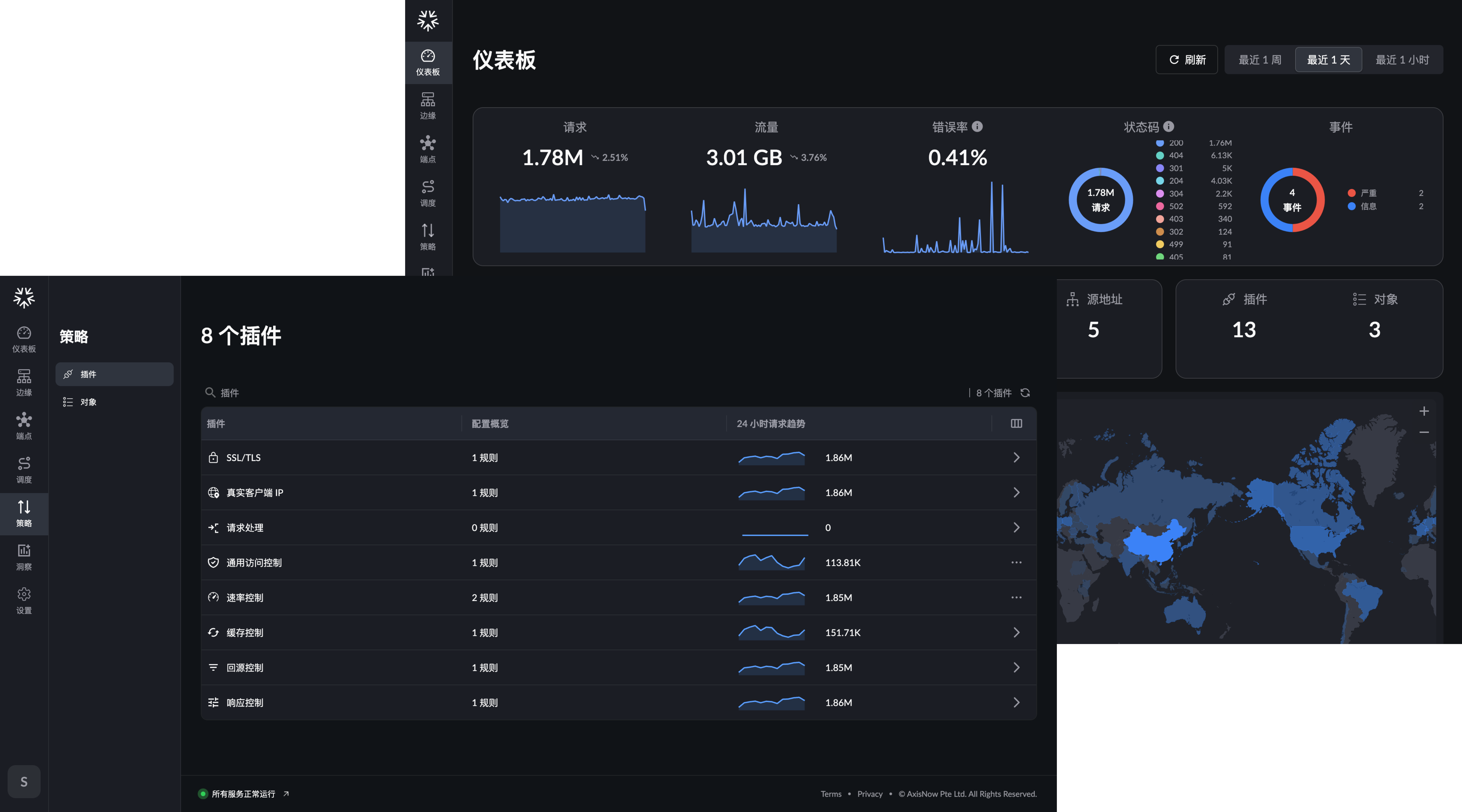Open 边缘 in the plugins window sidebar
The height and width of the screenshot is (812, 1462).
pos(24,383)
